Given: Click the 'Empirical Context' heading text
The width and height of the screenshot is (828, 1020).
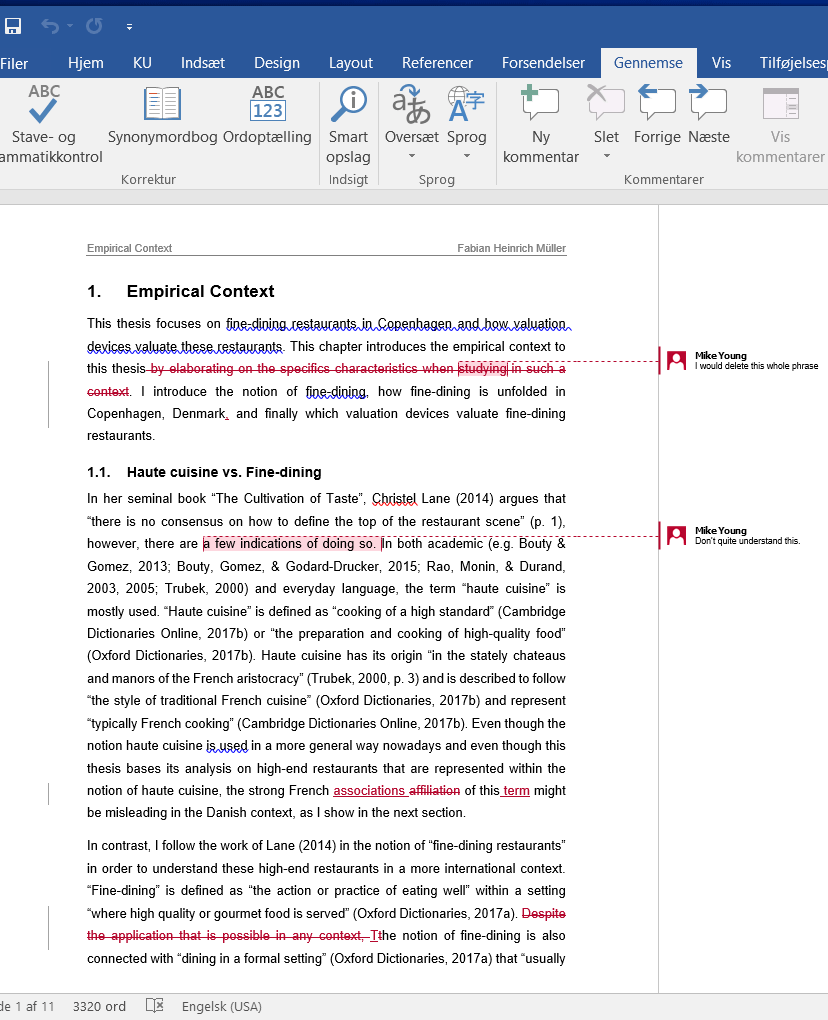Looking at the screenshot, I should coord(200,291).
